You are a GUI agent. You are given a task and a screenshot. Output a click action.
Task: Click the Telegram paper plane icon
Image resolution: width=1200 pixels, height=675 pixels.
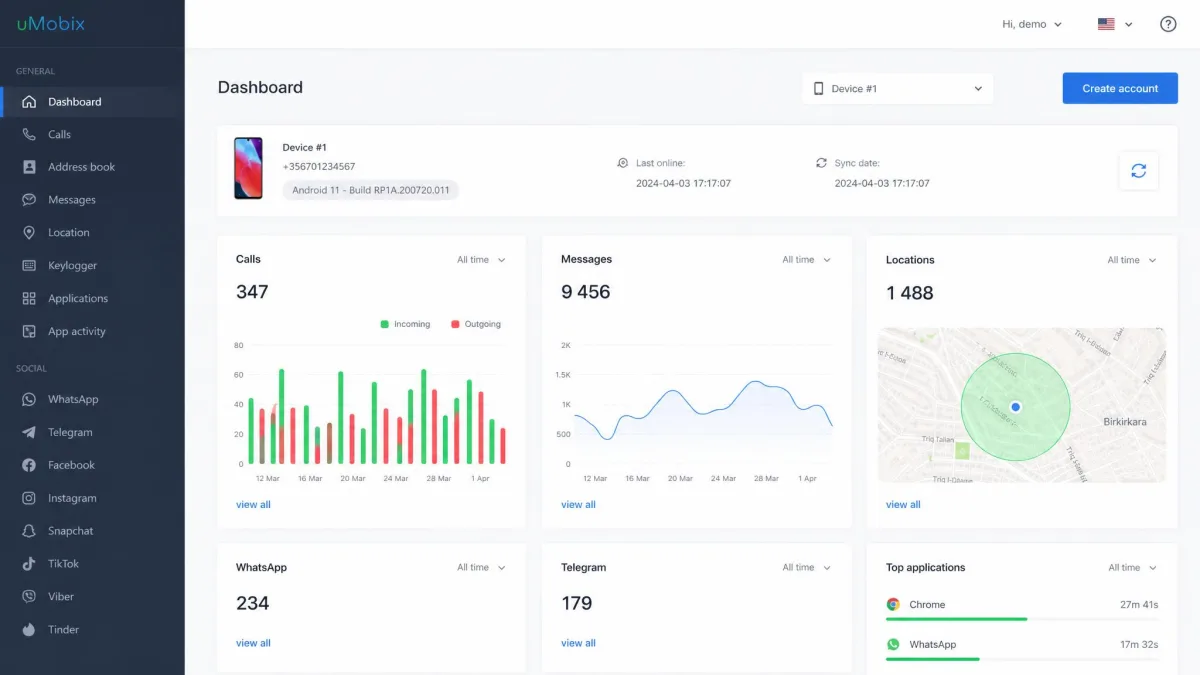pos(28,432)
